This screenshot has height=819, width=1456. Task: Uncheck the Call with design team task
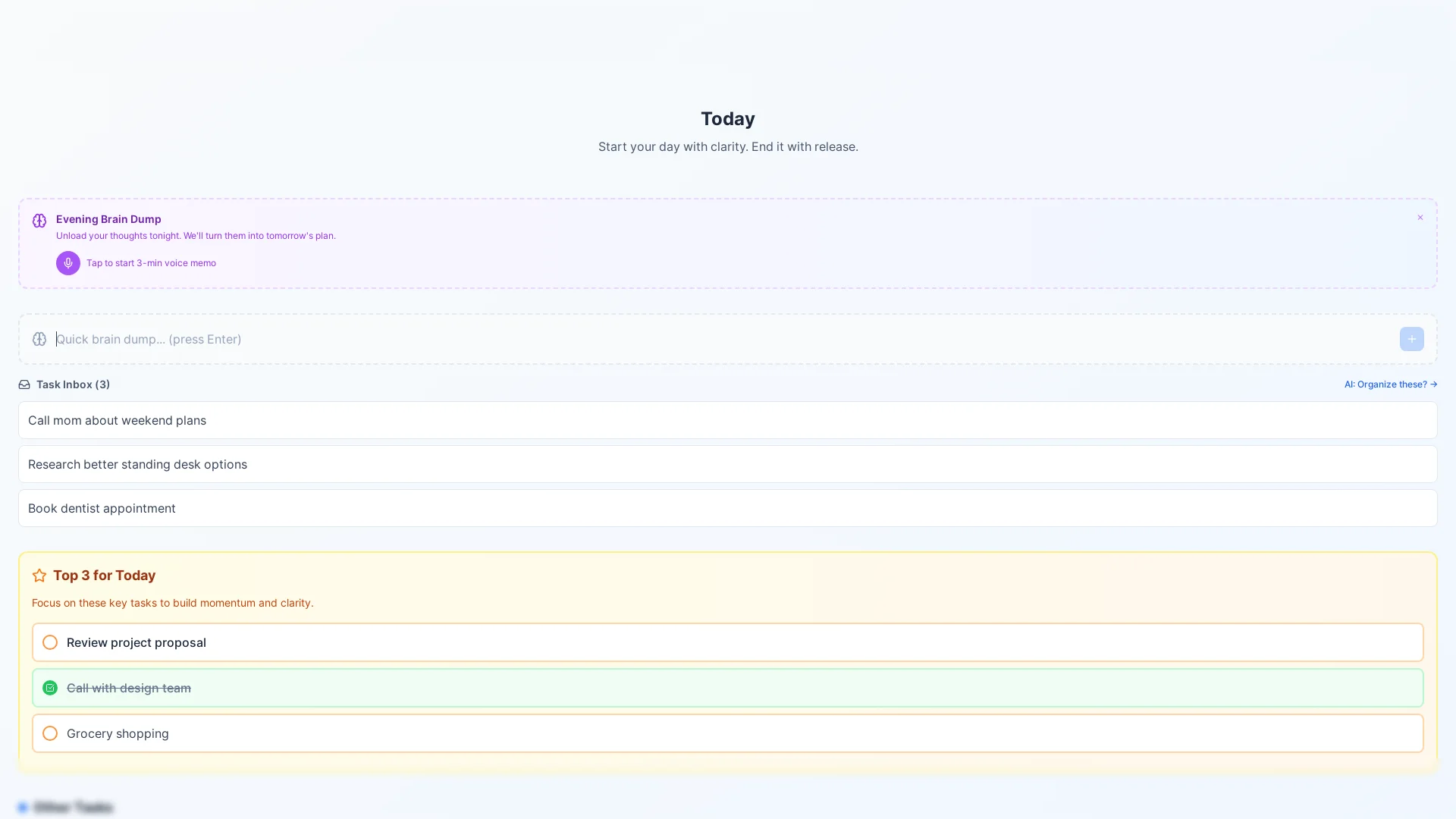(50, 688)
